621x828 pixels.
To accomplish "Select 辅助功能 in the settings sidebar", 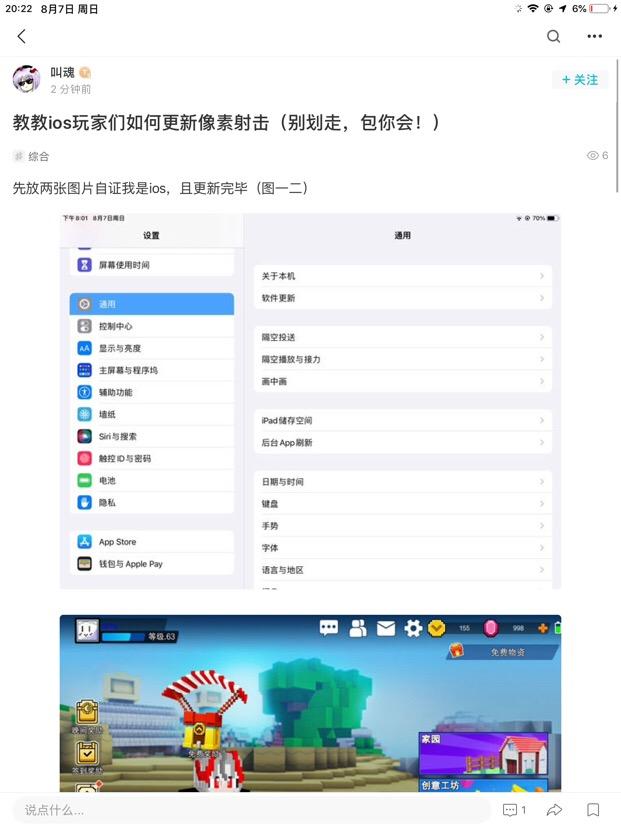I will [x=152, y=392].
